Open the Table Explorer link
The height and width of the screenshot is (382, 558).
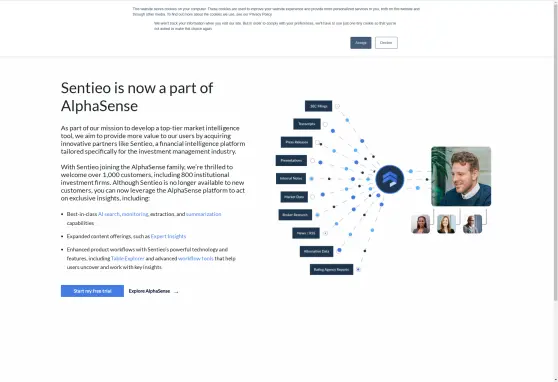(x=127, y=258)
